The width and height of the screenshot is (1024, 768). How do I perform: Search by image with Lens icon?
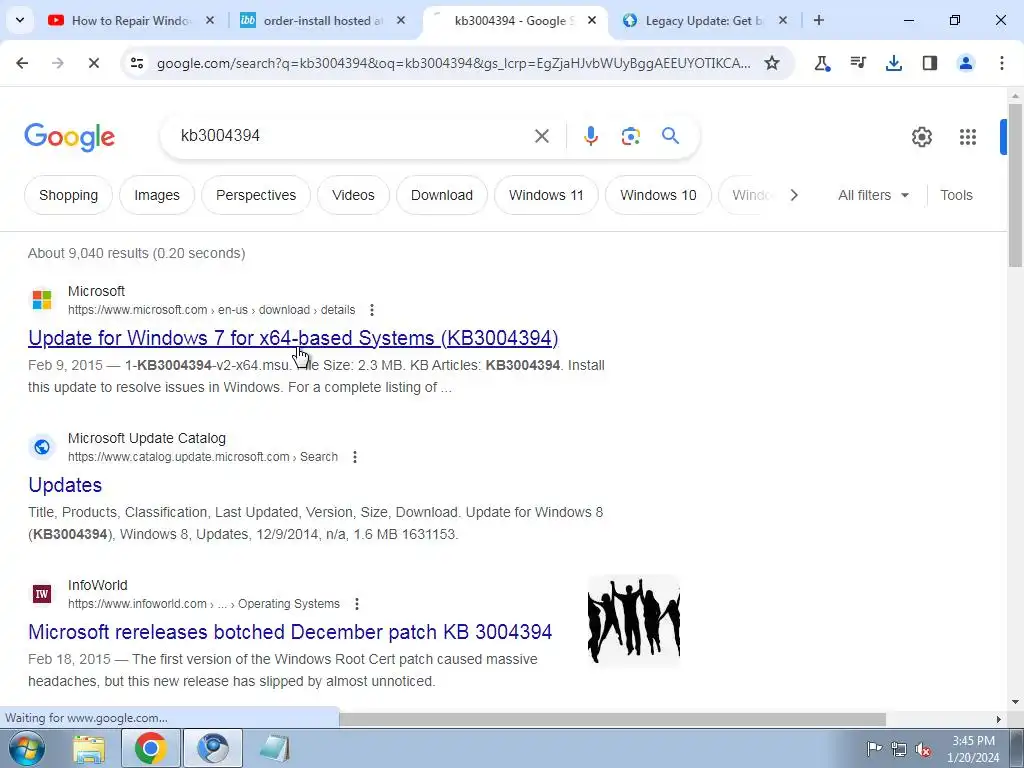(631, 136)
